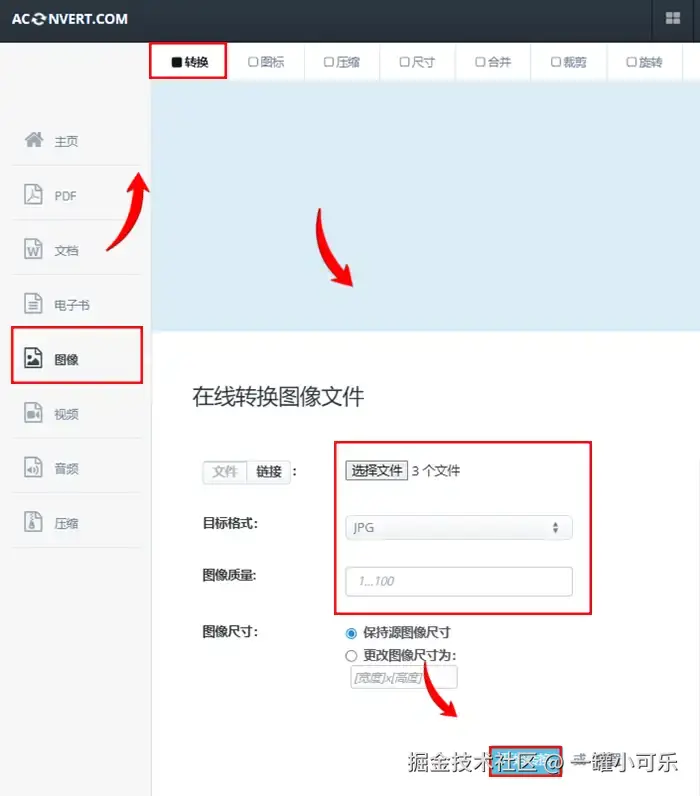Image resolution: width=700 pixels, height=796 pixels.
Task: Expand the JPG target format dropdown
Action: [459, 528]
